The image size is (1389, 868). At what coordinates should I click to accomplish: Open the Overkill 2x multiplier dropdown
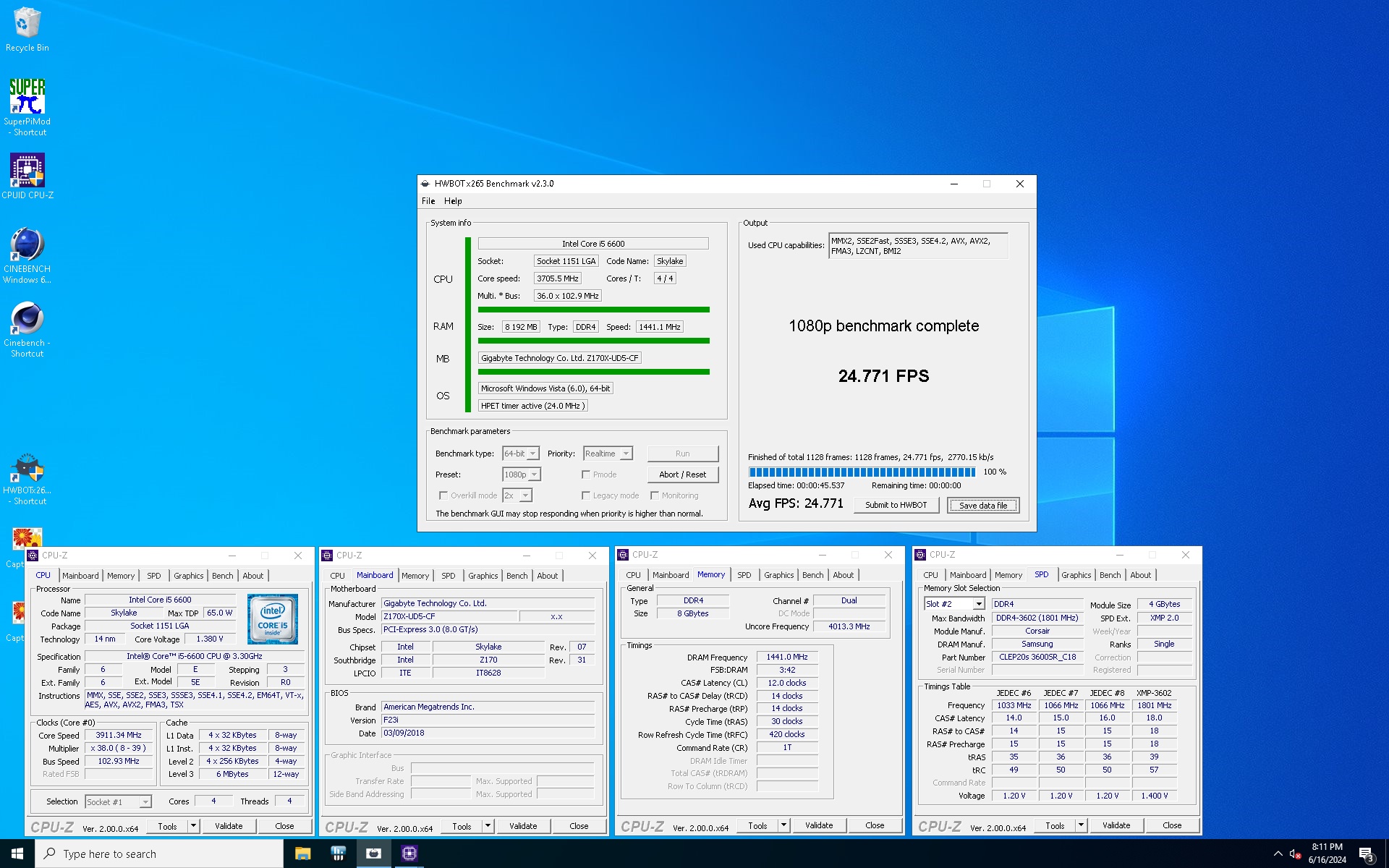517,495
